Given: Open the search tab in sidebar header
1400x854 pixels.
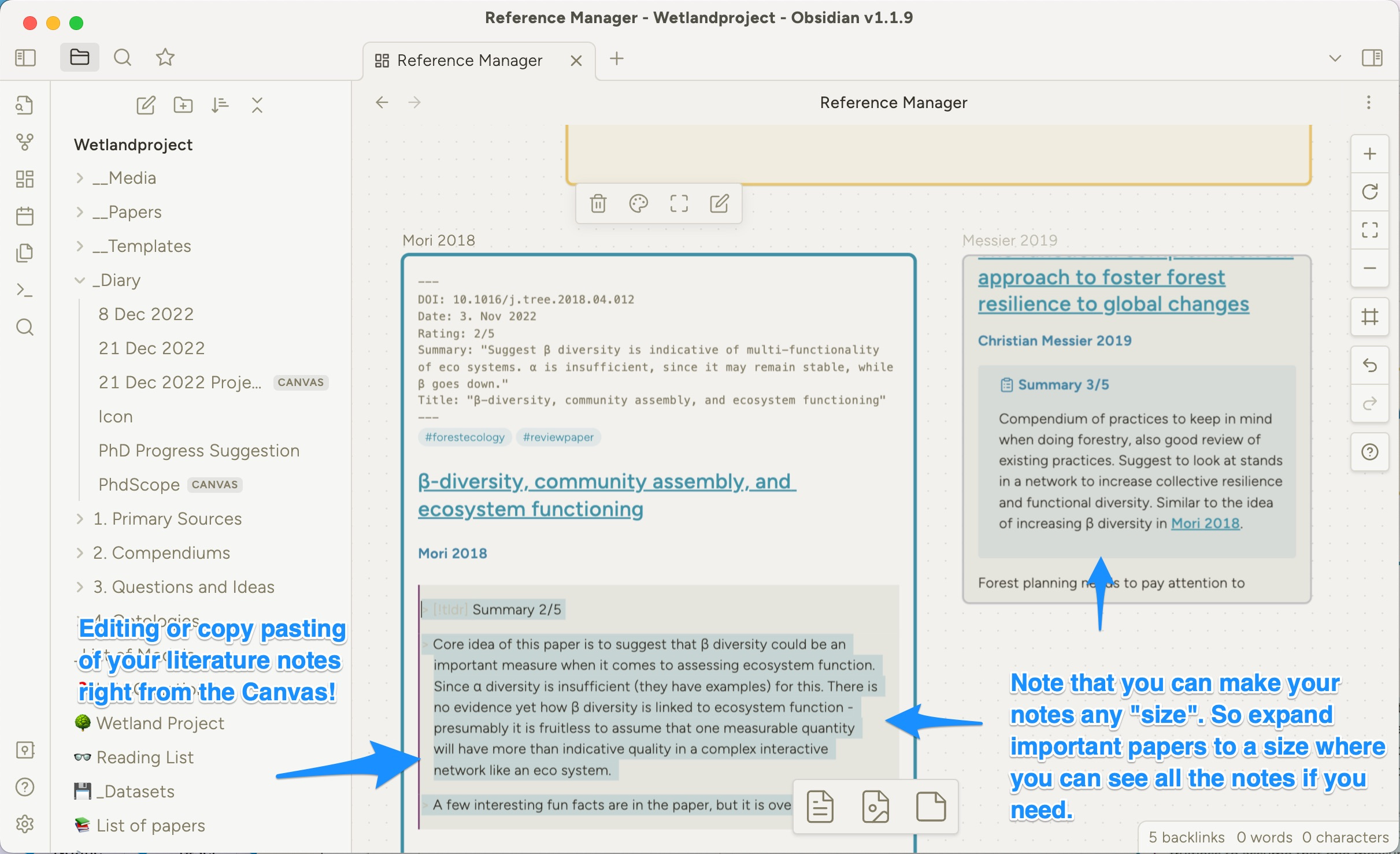Looking at the screenshot, I should click(x=123, y=58).
